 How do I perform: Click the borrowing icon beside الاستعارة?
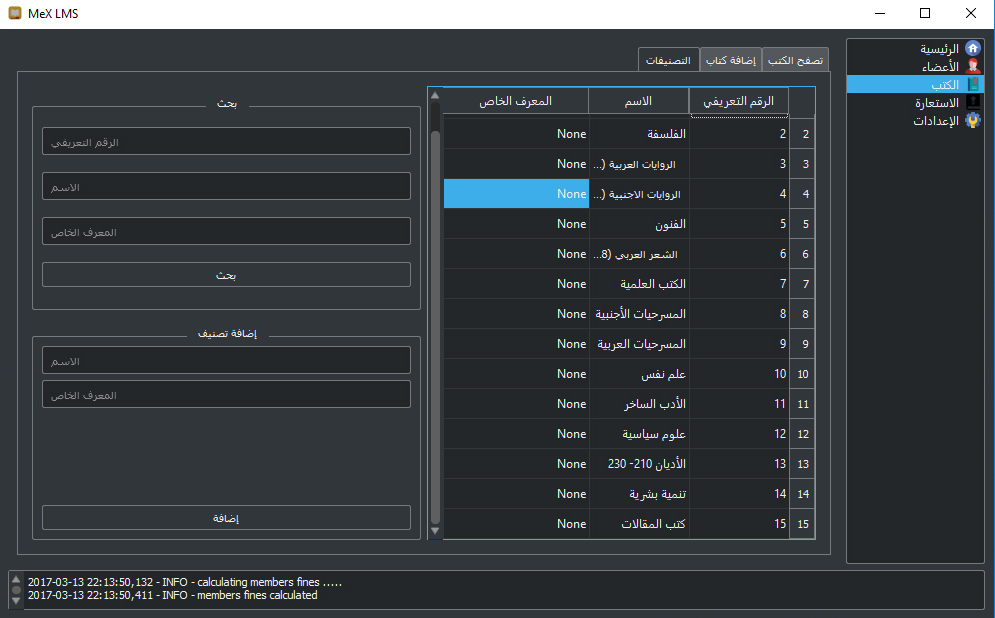click(972, 102)
